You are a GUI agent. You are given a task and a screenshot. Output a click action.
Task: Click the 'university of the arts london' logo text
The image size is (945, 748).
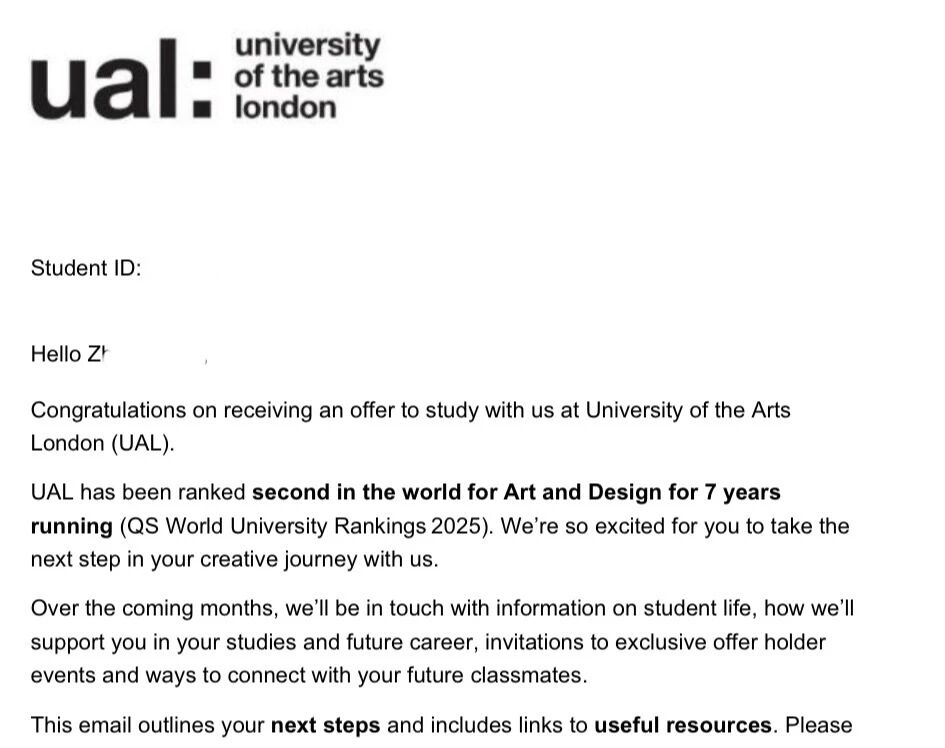pyautogui.click(x=307, y=76)
